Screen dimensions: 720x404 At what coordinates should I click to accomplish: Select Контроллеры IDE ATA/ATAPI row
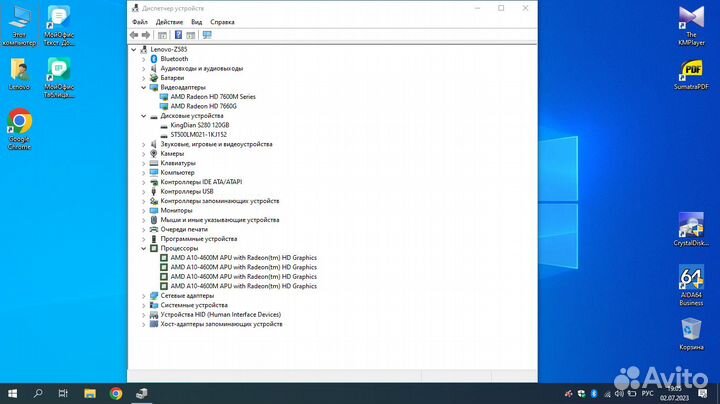(x=201, y=182)
